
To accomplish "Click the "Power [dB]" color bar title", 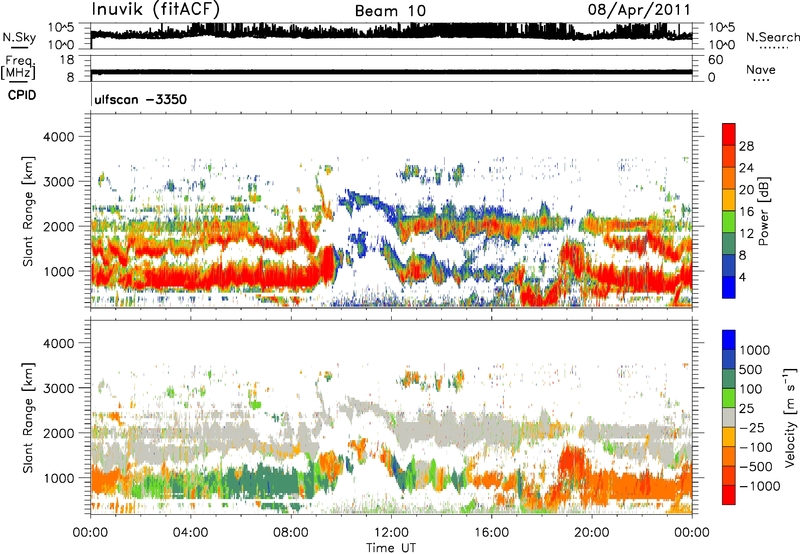I will click(763, 211).
